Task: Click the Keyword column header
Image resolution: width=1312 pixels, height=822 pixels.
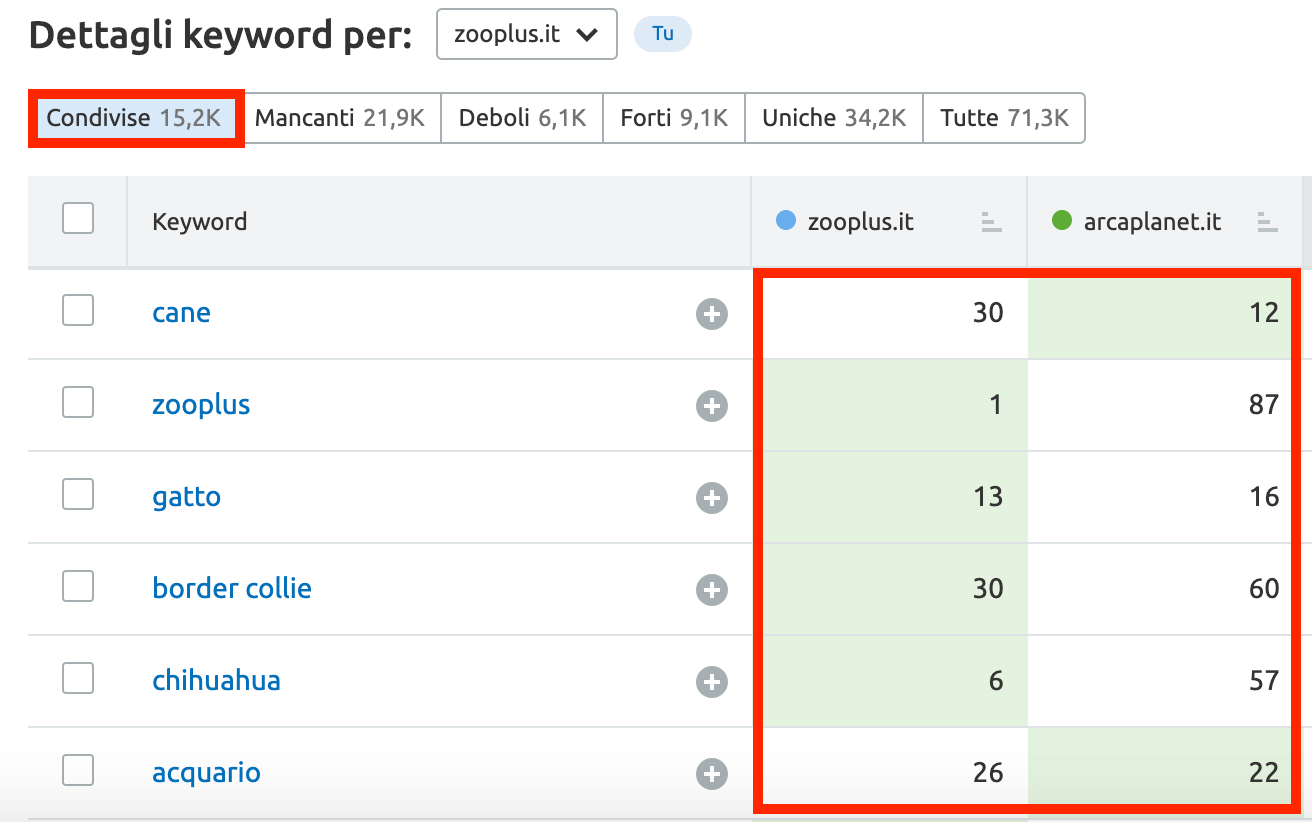Action: 199,222
